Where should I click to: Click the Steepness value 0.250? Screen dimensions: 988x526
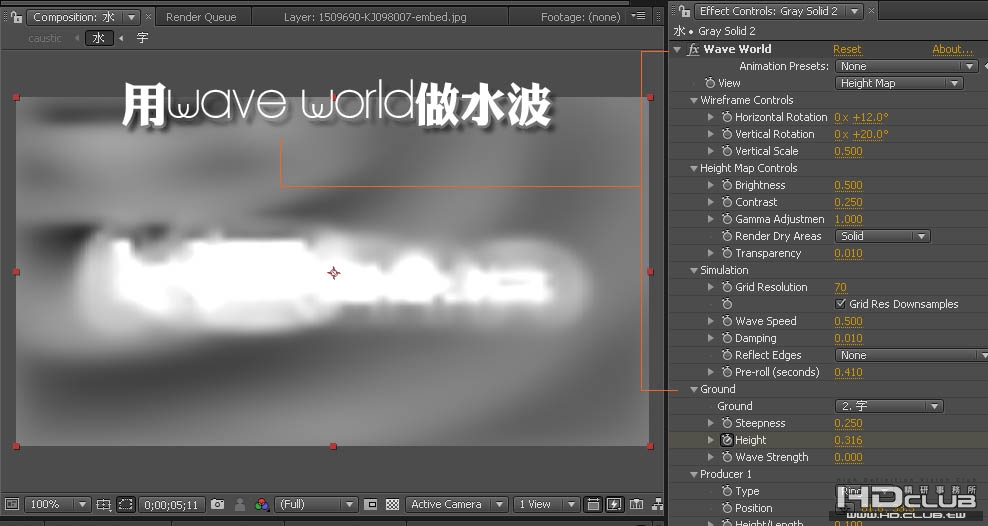coord(848,423)
